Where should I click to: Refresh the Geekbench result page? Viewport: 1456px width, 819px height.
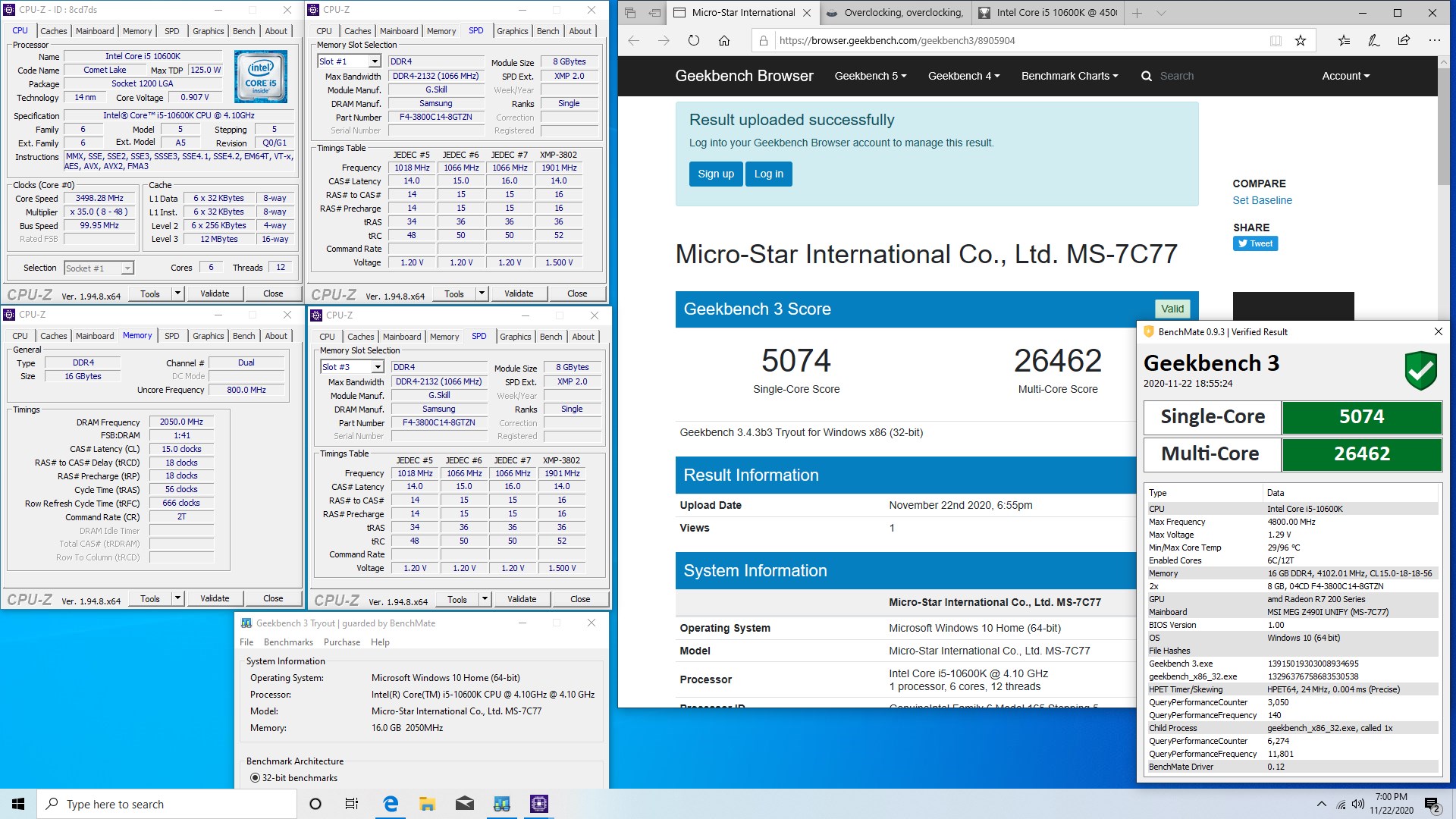point(694,41)
